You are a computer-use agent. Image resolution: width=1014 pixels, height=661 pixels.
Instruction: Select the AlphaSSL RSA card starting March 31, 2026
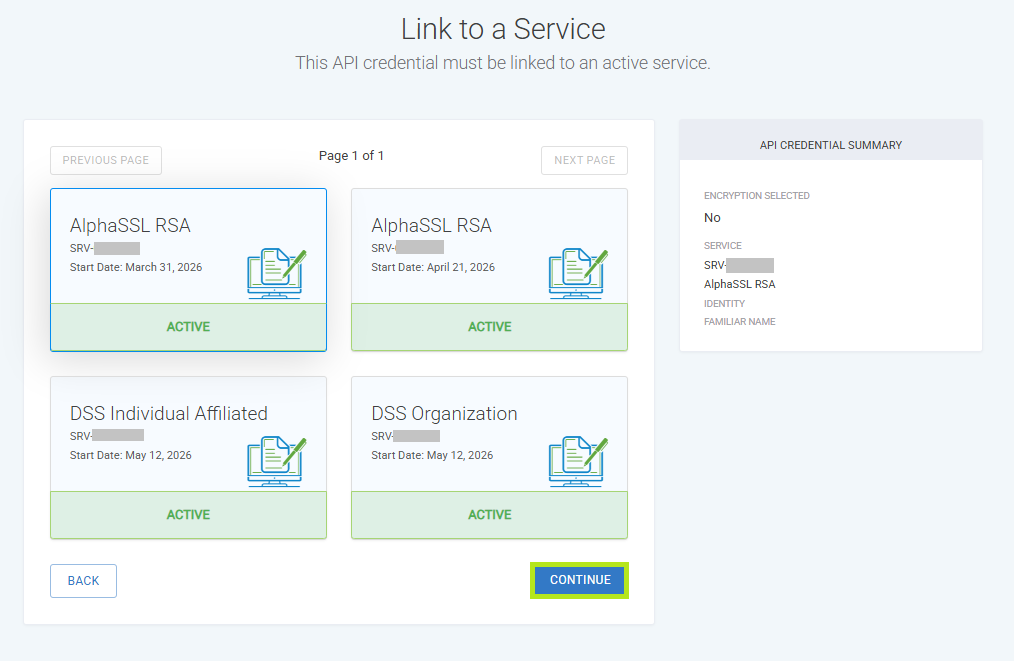point(188,270)
